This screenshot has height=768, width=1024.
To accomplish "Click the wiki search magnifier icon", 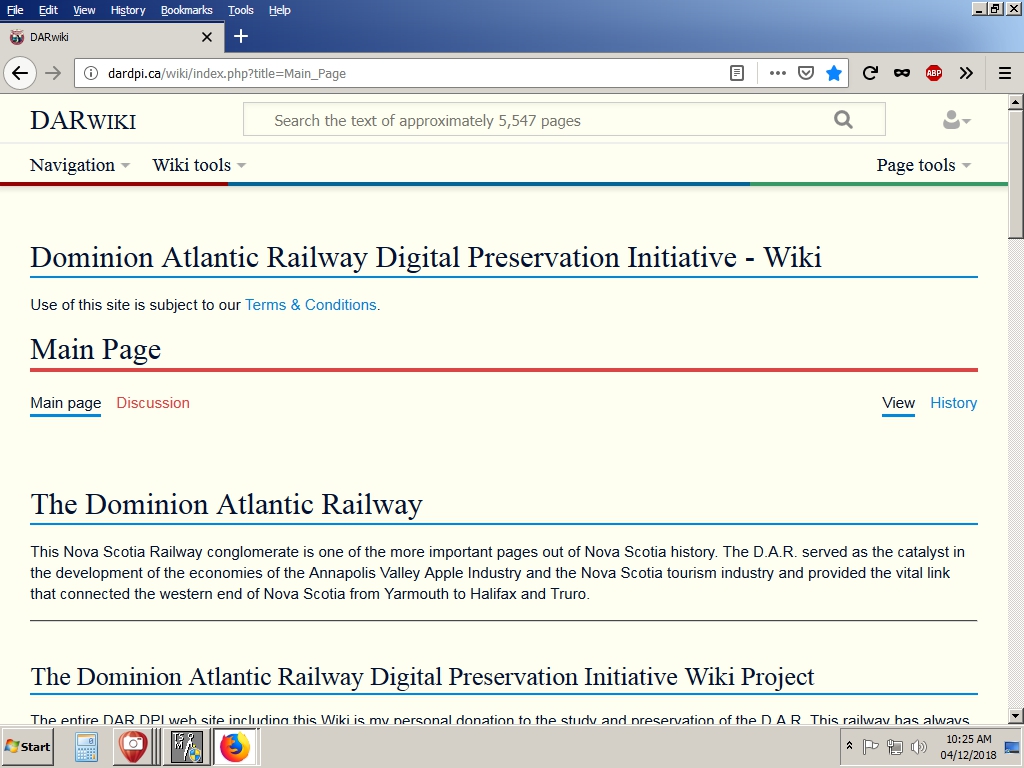I will click(843, 120).
